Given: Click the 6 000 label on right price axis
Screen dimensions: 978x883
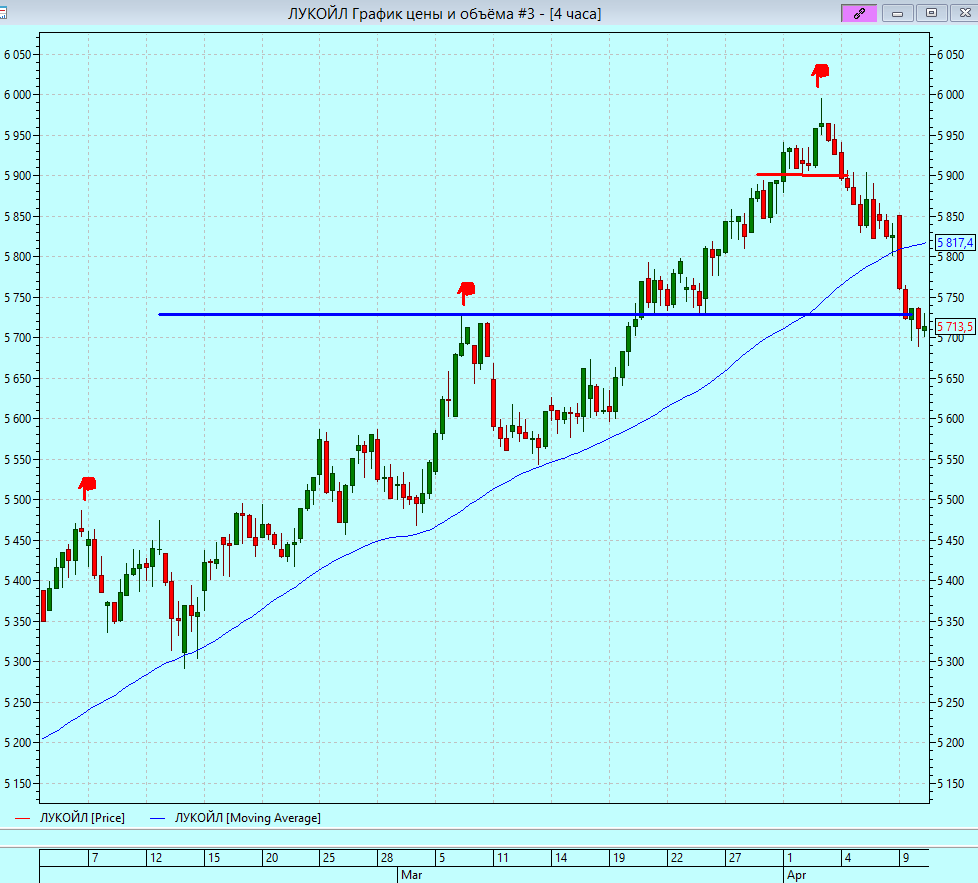Looking at the screenshot, I should [951, 95].
